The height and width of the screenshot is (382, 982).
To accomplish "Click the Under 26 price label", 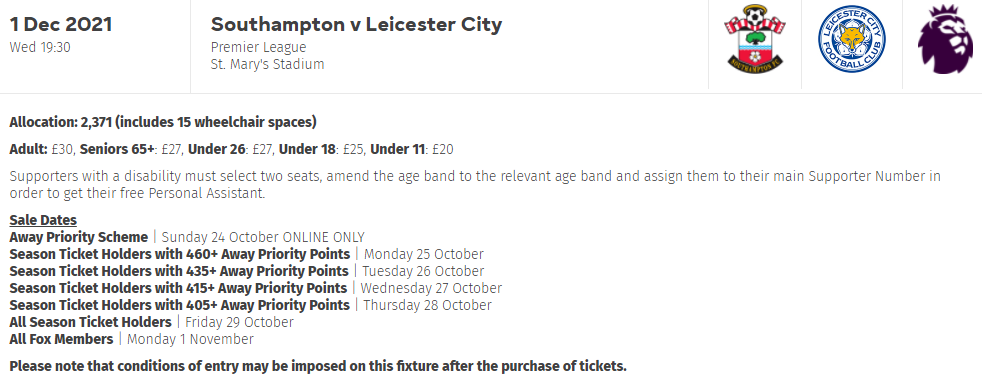I will click(x=230, y=150).
